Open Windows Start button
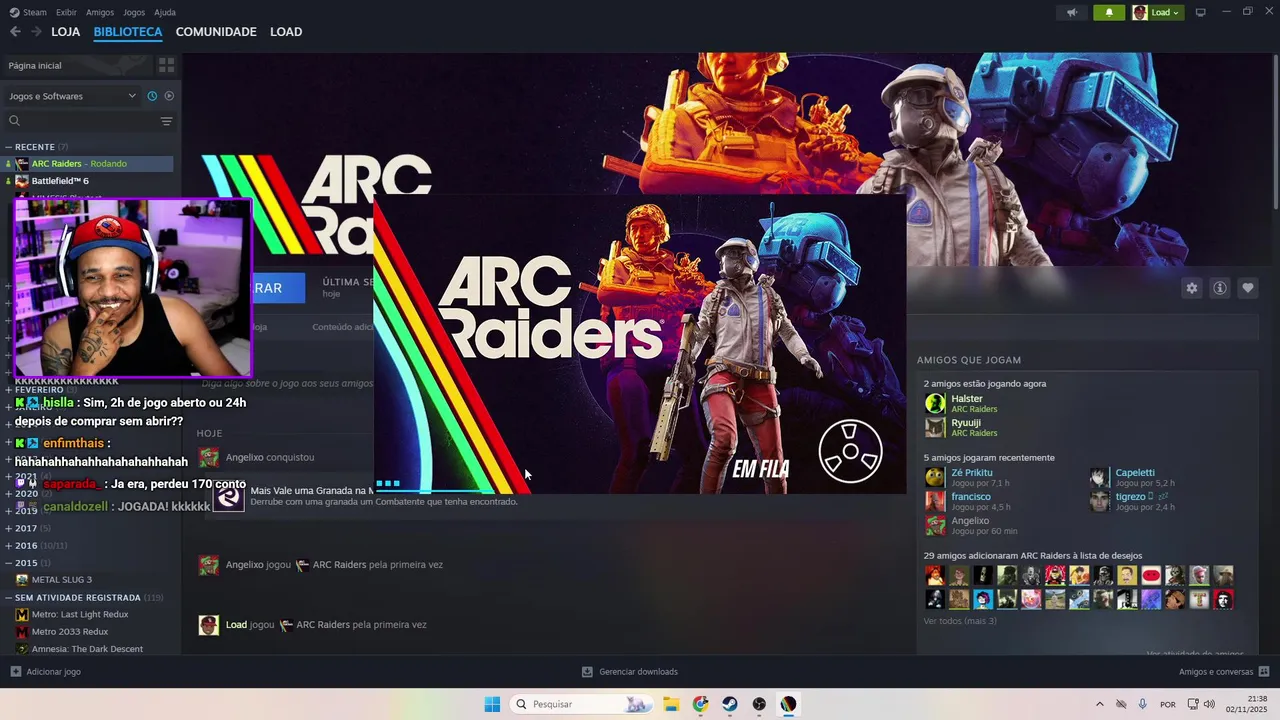1280x720 pixels. (492, 704)
